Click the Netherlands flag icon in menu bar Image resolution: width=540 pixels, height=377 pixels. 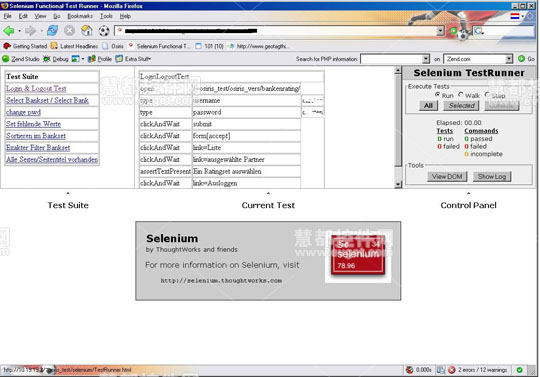tap(515, 16)
